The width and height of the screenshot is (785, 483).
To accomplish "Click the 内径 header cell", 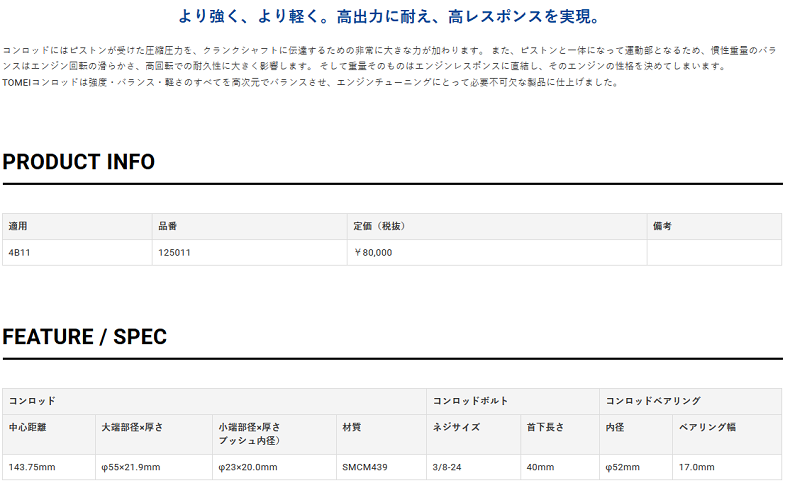I will (x=636, y=434).
